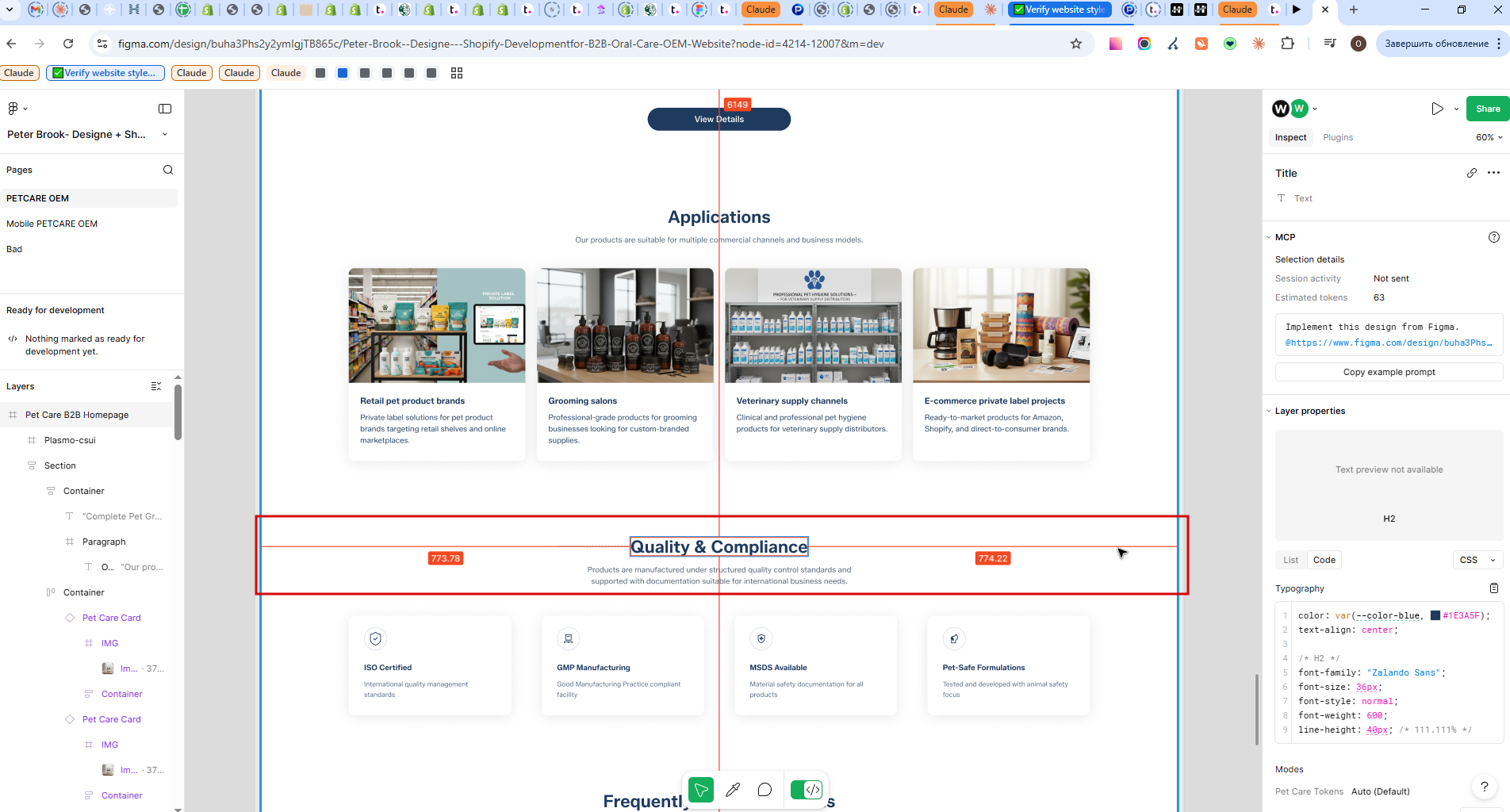Open file name dropdown chevron
Screen dimensions: 1510x812
pyautogui.click(x=165, y=134)
